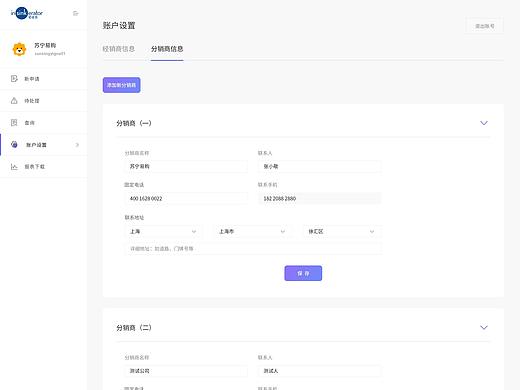Expand the 账户设置 submenu arrow
Viewport: 520px width, 390px height.
pos(77,145)
